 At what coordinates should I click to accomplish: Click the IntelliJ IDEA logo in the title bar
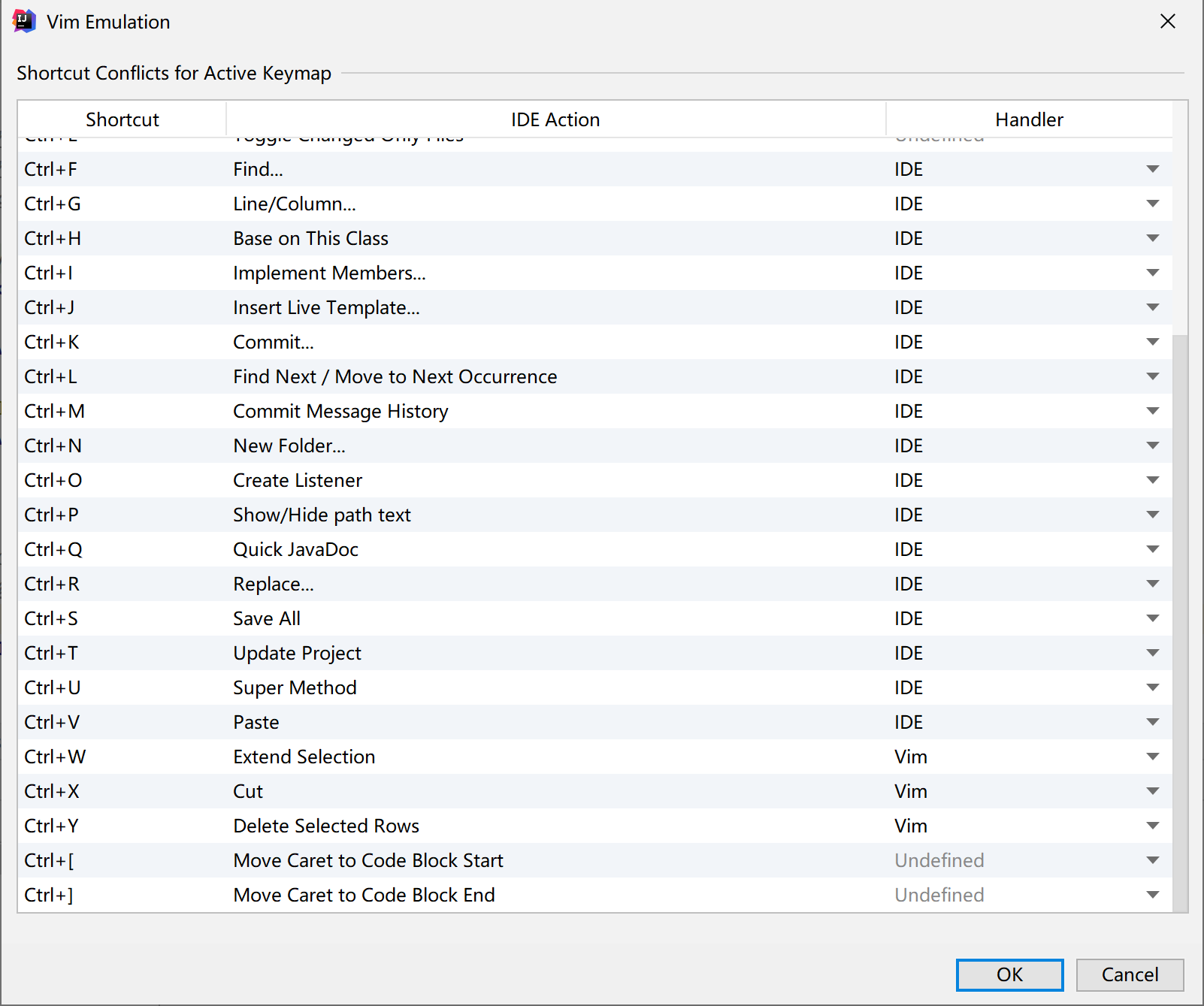[24, 21]
